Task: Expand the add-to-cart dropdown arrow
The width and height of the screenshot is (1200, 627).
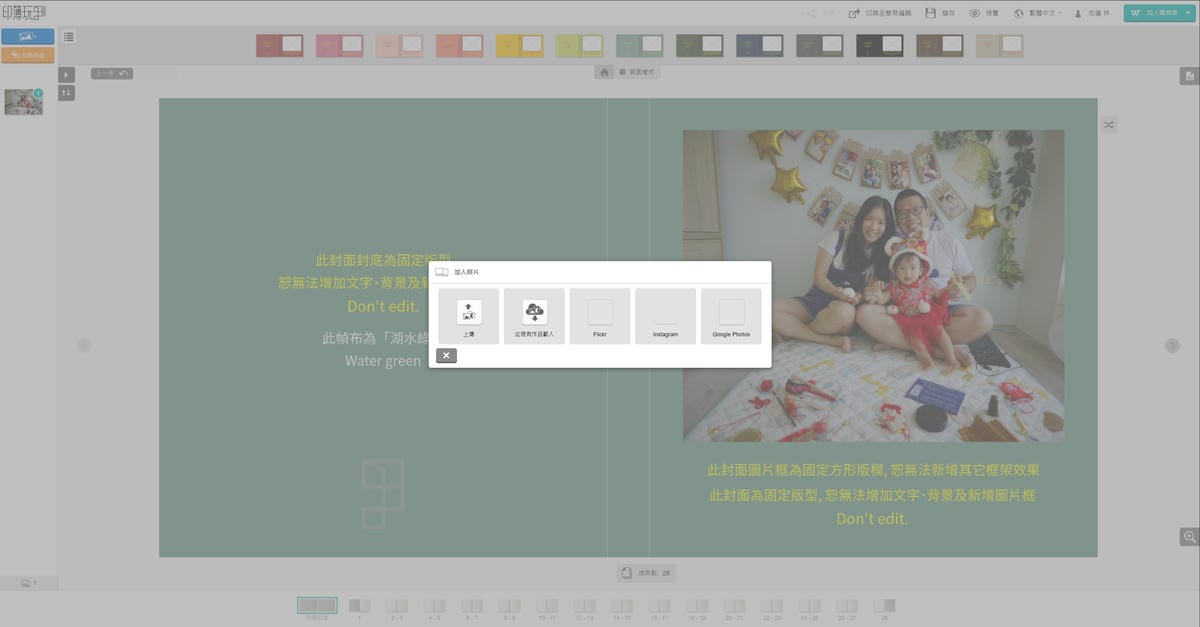Action: pyautogui.click(x=1187, y=13)
